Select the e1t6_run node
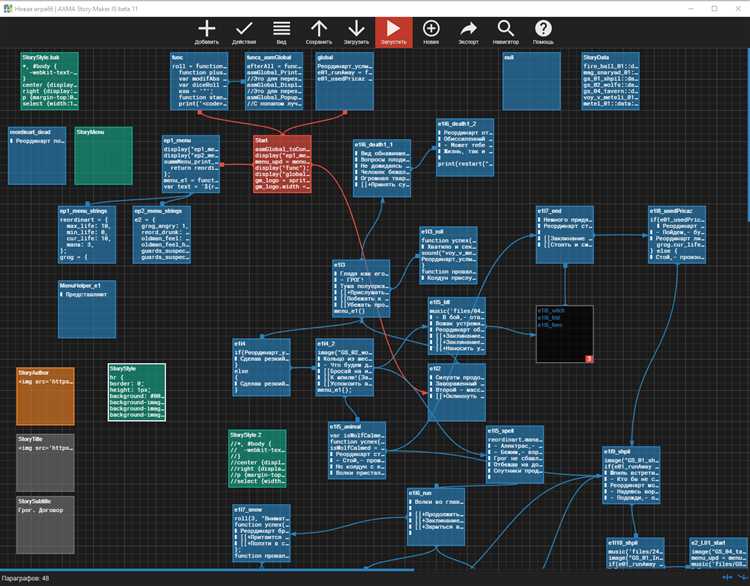750x586 pixels. (436, 517)
